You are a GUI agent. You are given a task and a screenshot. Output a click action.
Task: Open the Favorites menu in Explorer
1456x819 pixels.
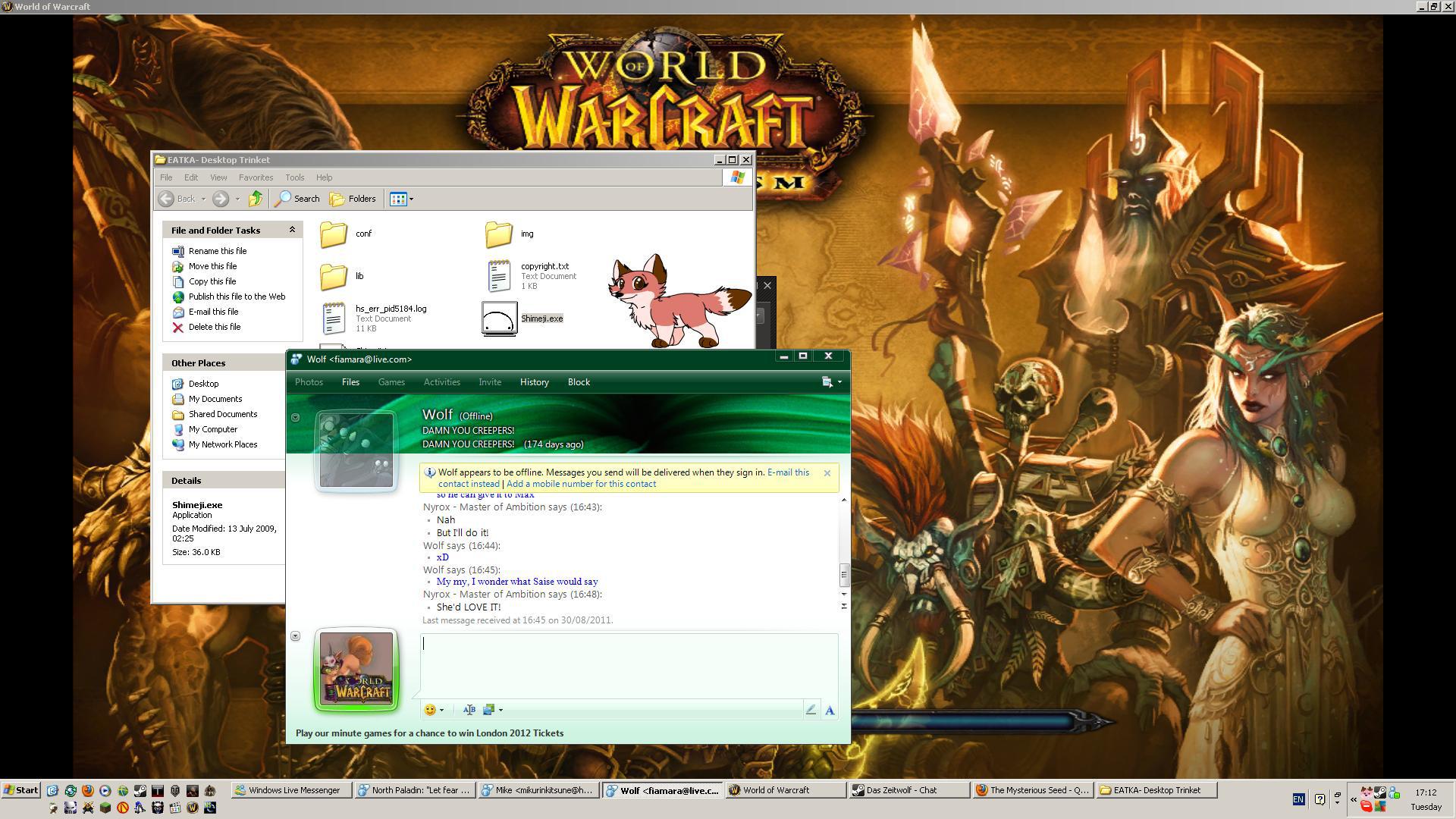click(x=256, y=177)
